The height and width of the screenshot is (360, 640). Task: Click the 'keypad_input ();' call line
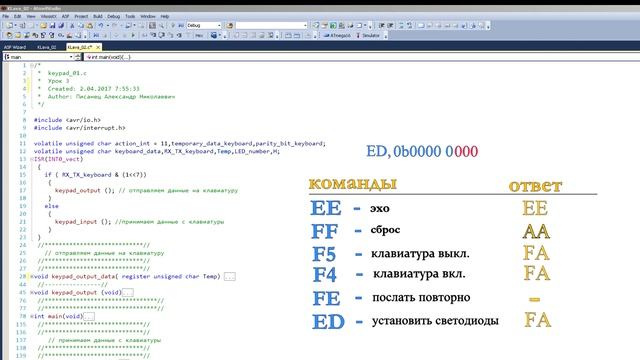pyautogui.click(x=83, y=222)
